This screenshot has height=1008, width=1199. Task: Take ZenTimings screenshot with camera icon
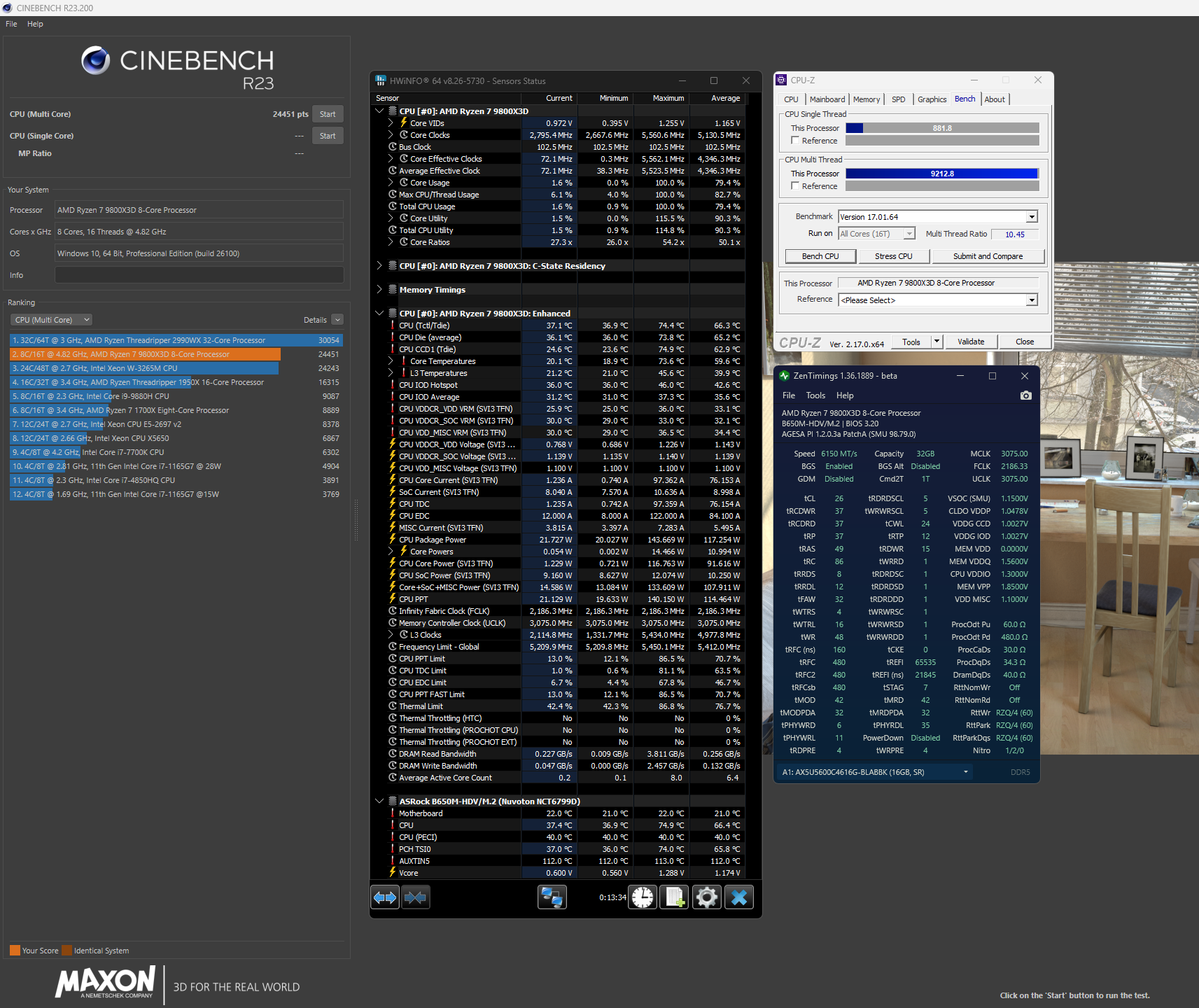pos(1026,395)
